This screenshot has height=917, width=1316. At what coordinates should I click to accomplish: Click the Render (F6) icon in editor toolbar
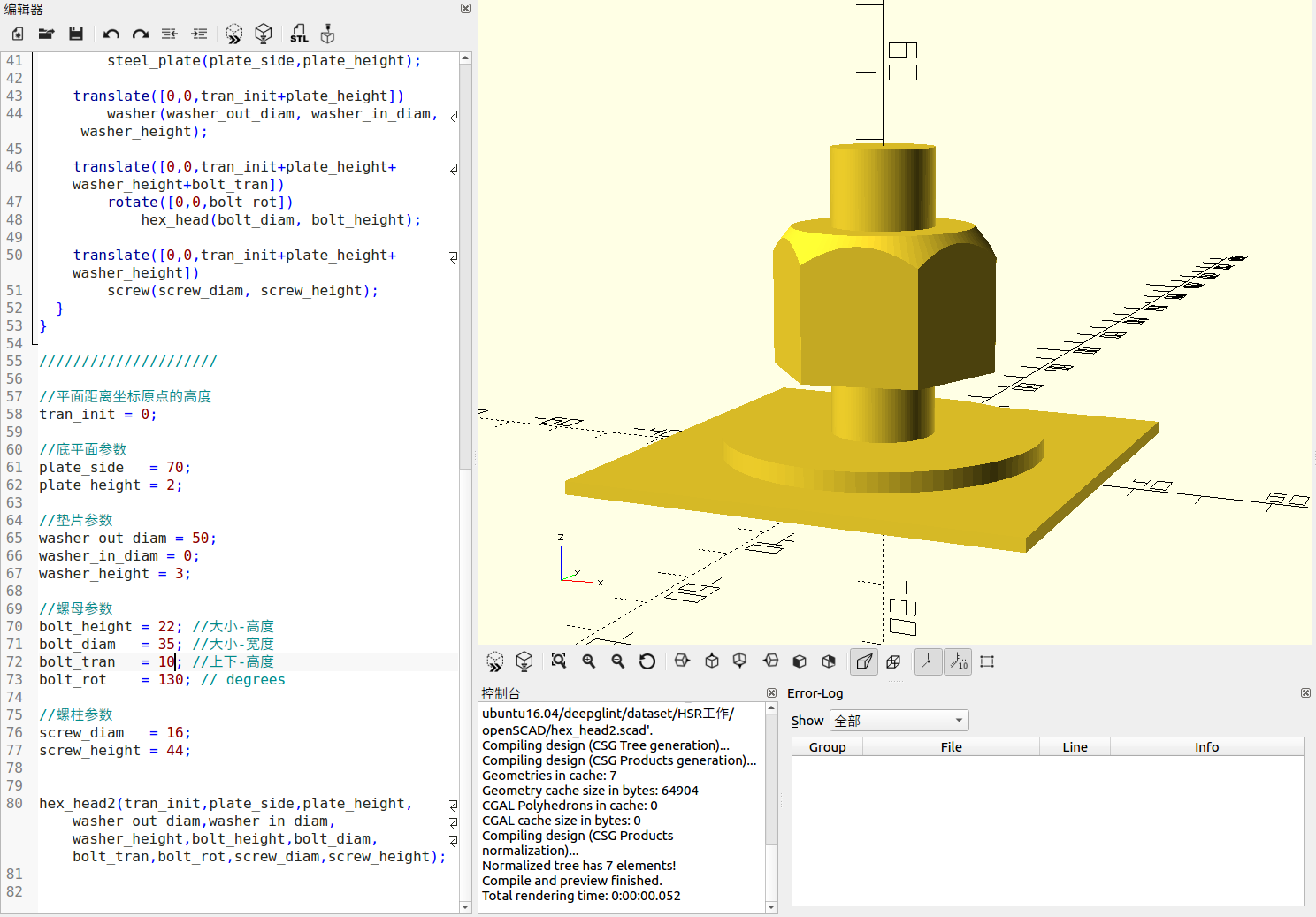(264, 34)
